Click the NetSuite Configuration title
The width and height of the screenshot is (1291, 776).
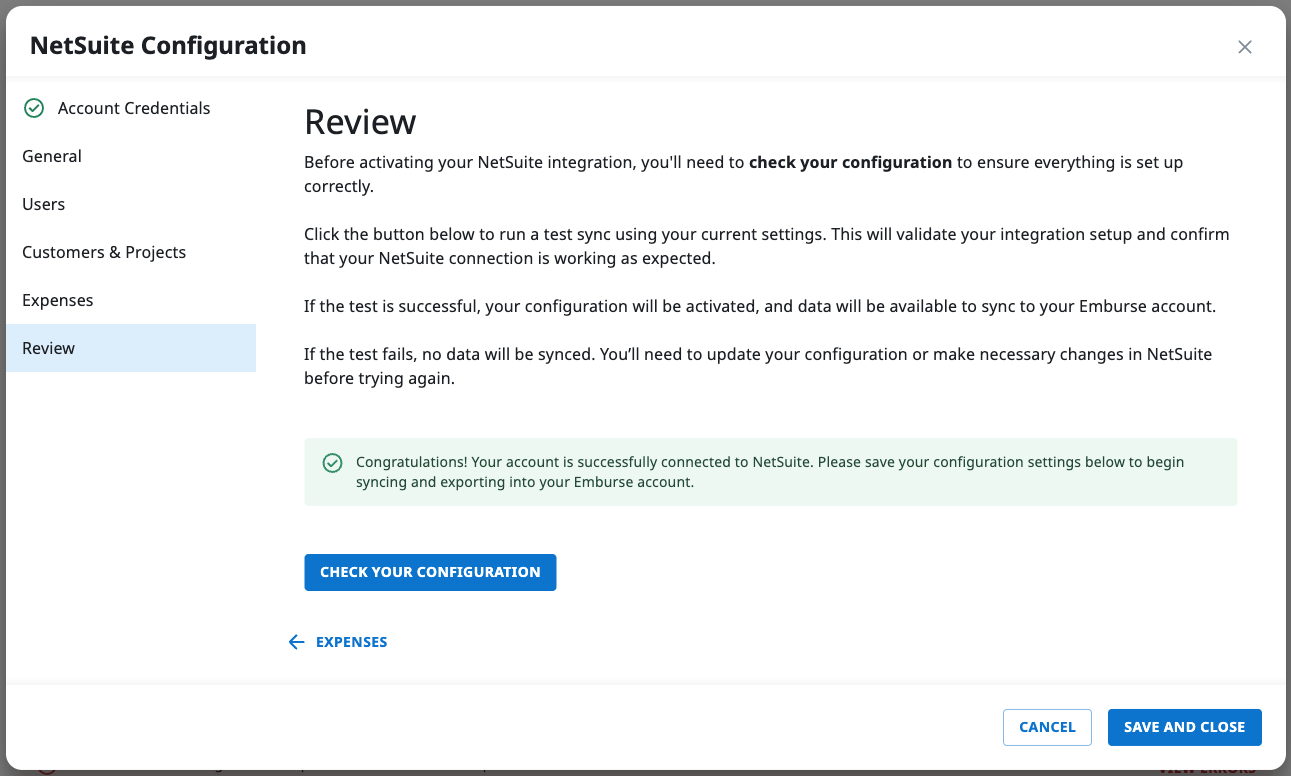click(168, 46)
